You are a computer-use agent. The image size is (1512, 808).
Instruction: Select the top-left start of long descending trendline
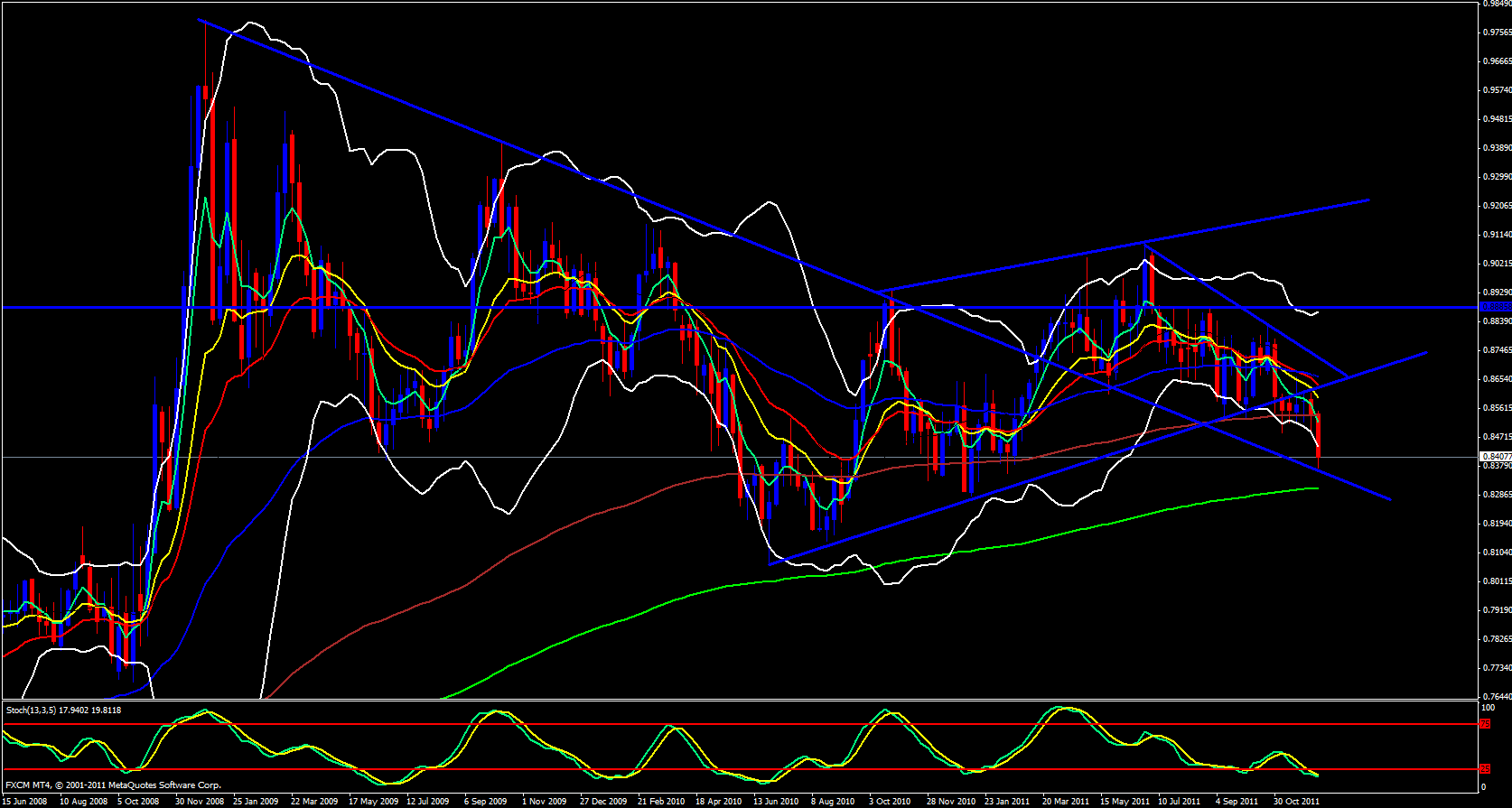[x=199, y=20]
